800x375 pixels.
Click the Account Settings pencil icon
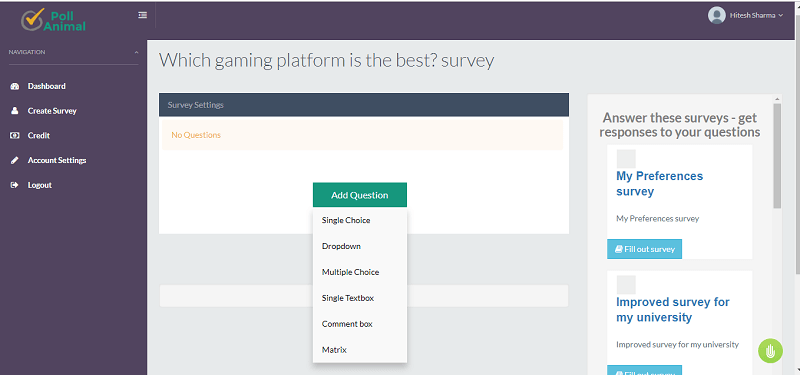point(15,160)
